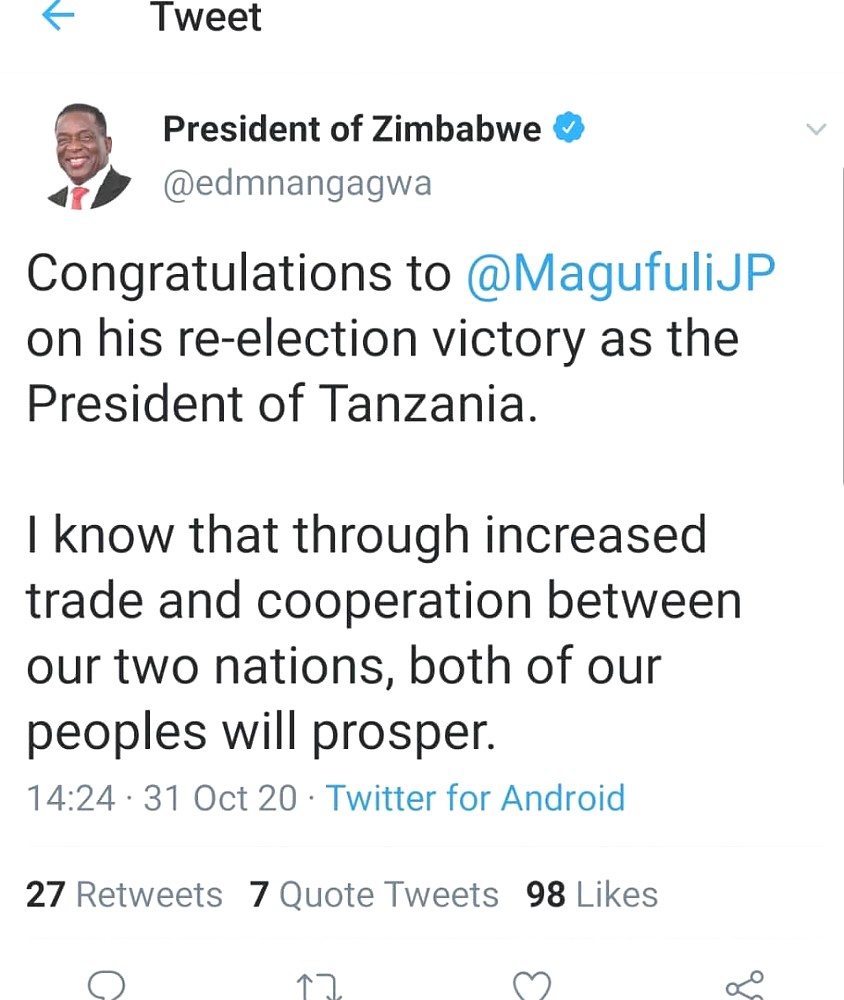Like the tweet with heart icon
This screenshot has height=1000, width=844.
[x=532, y=986]
